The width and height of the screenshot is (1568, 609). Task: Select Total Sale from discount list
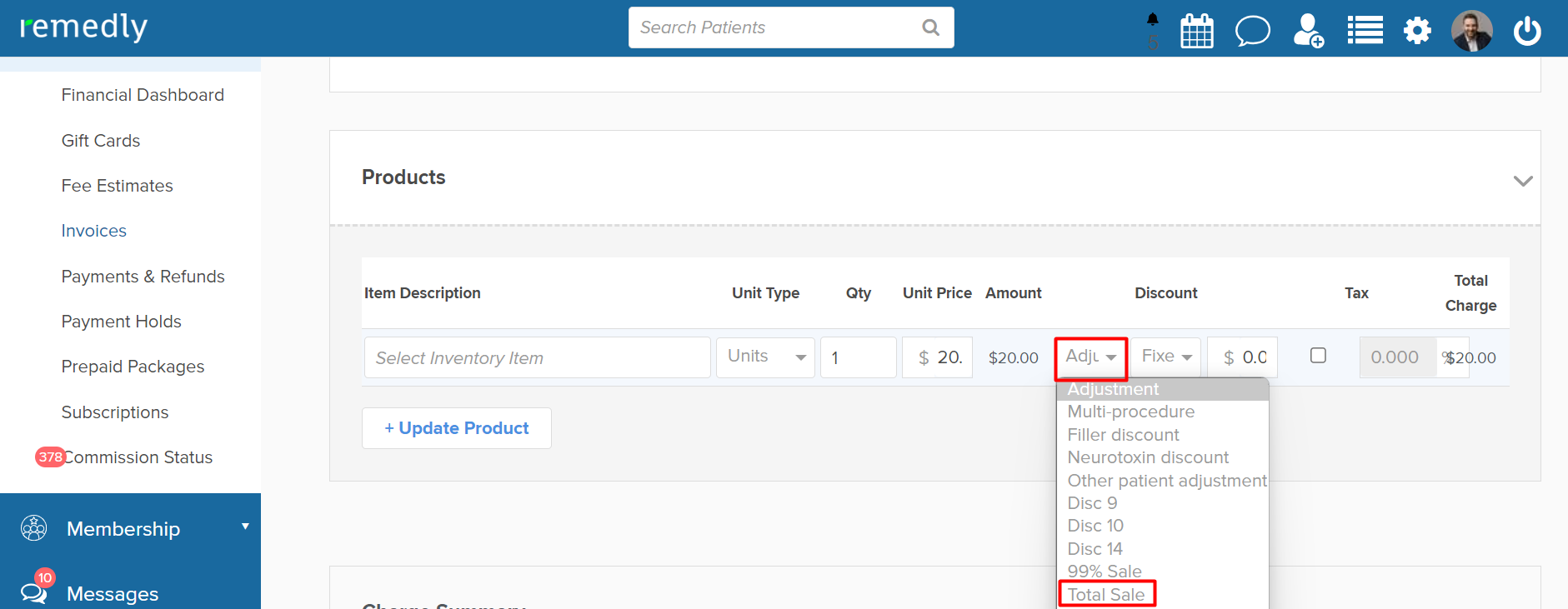click(1106, 594)
